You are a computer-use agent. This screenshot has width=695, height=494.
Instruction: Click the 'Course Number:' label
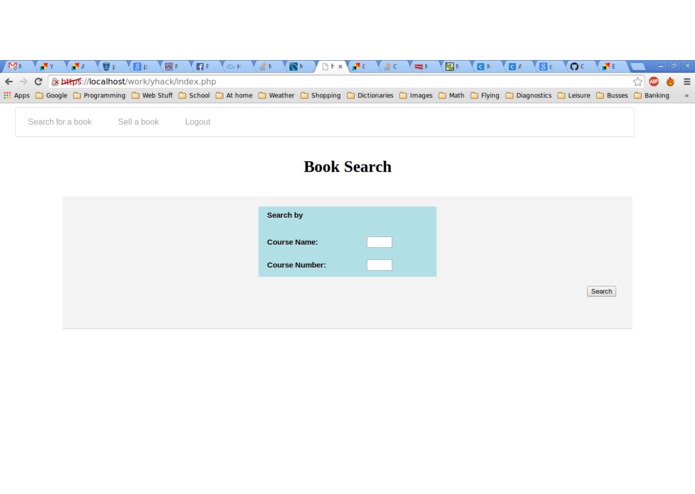point(296,265)
